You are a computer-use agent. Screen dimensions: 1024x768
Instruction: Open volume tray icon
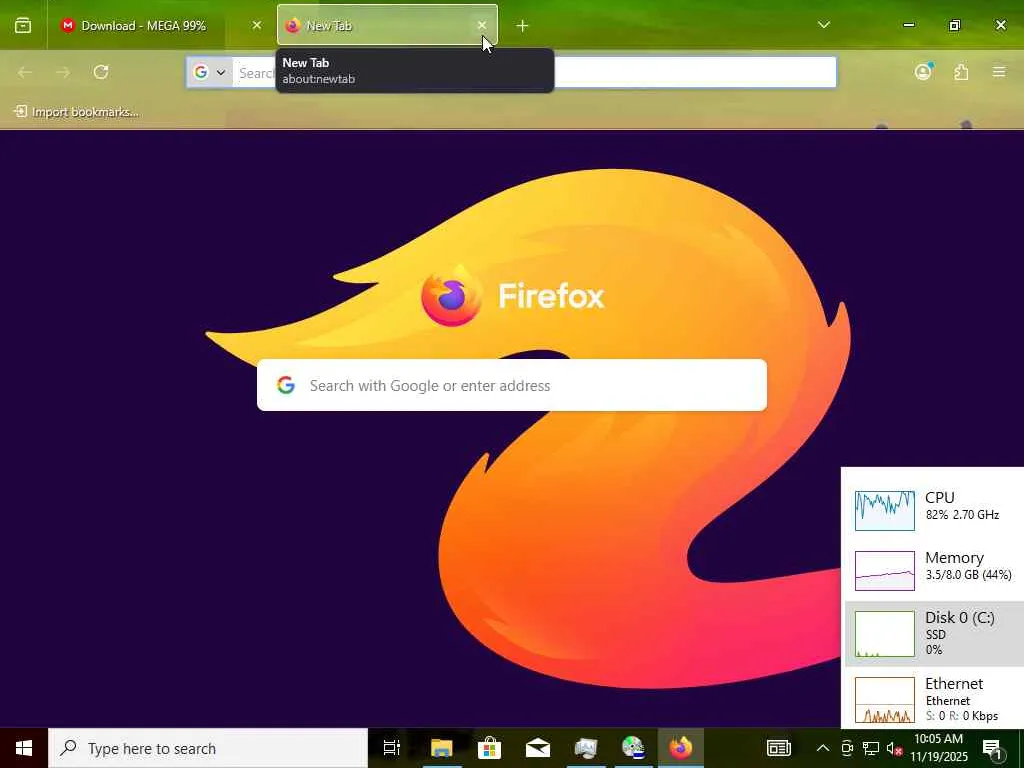pyautogui.click(x=894, y=748)
